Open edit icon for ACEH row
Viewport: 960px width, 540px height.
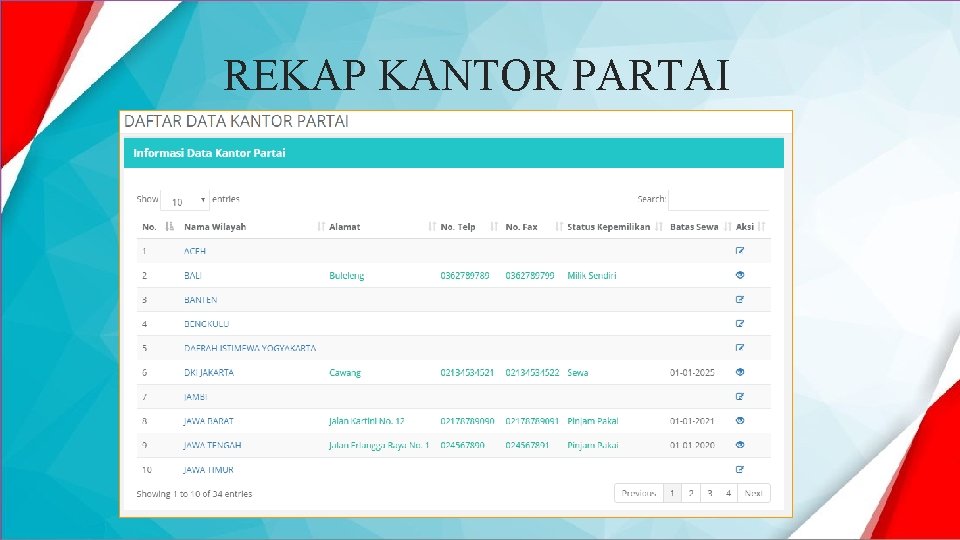coord(740,250)
